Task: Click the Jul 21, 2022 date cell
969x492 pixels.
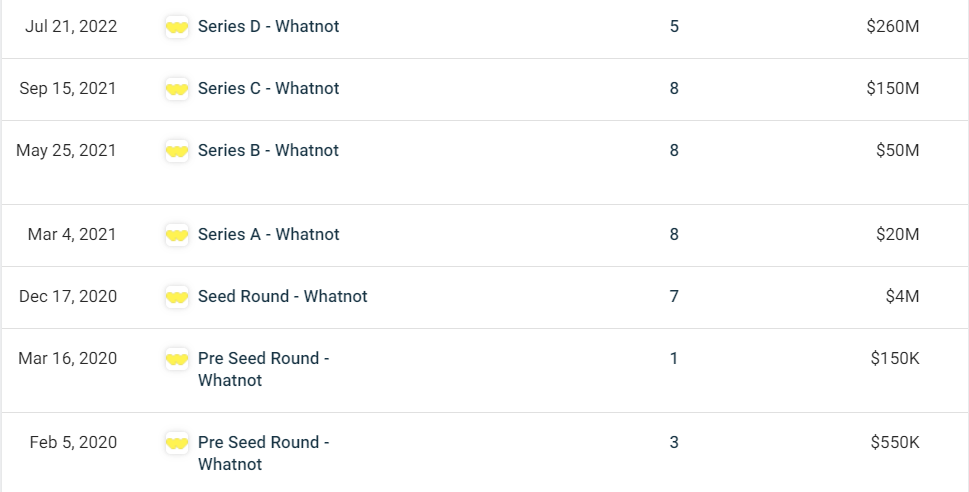Action: 71,27
